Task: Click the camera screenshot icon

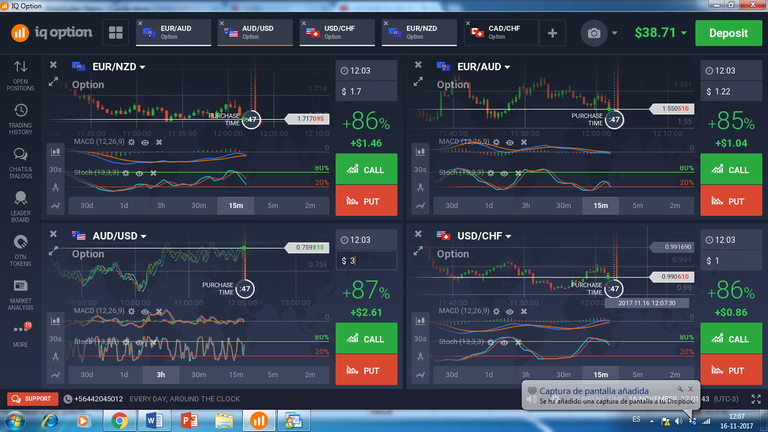Action: [x=594, y=33]
